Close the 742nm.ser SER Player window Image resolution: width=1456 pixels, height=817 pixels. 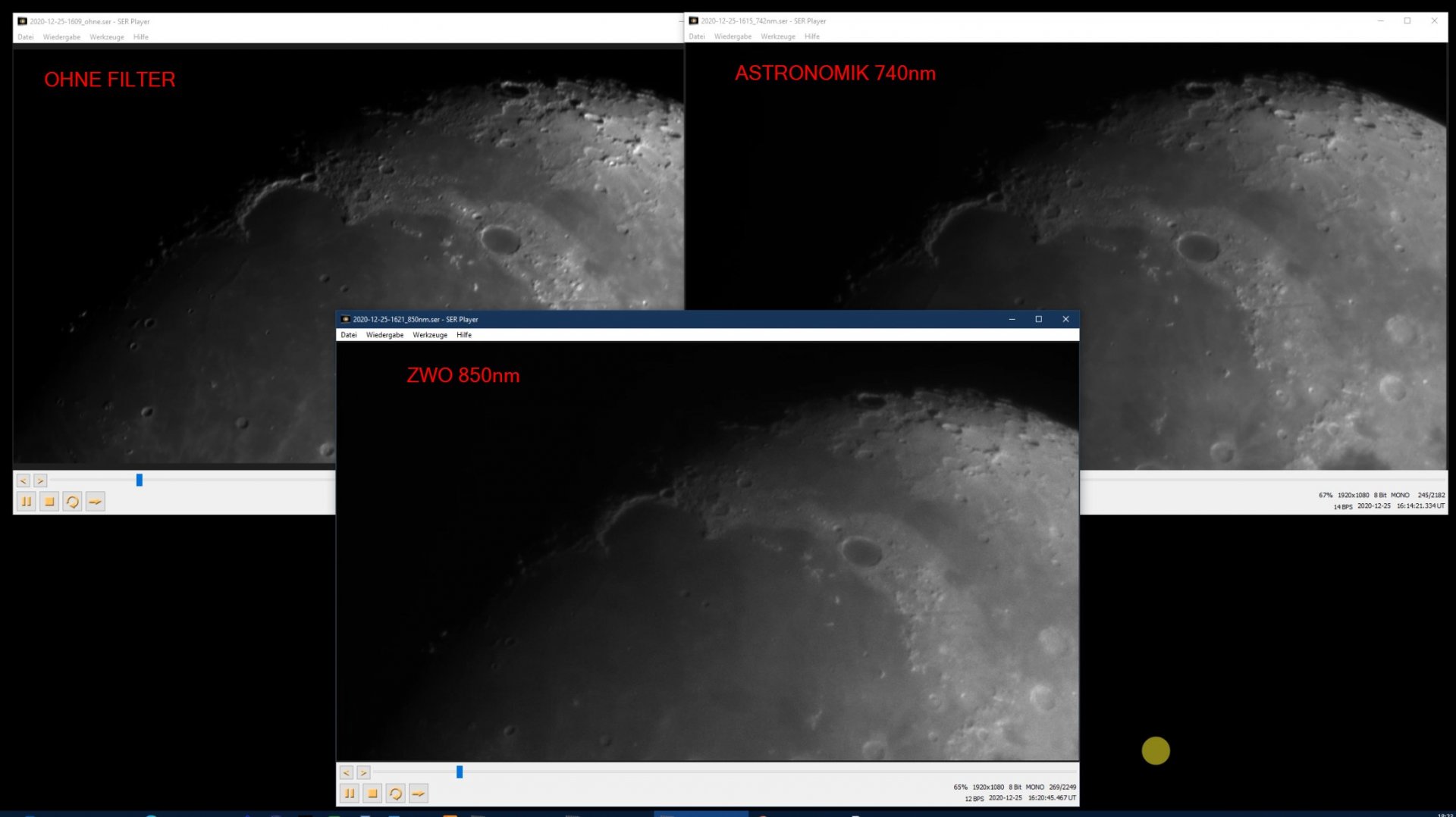click(x=1434, y=20)
